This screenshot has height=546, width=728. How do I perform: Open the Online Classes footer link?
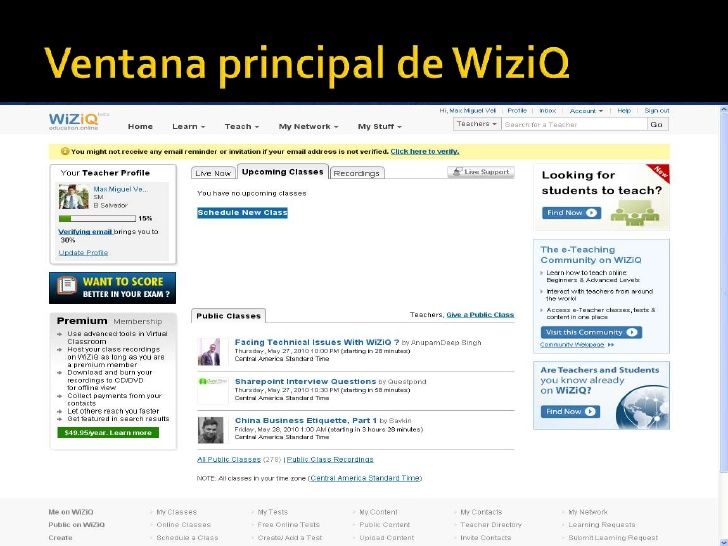tap(183, 525)
